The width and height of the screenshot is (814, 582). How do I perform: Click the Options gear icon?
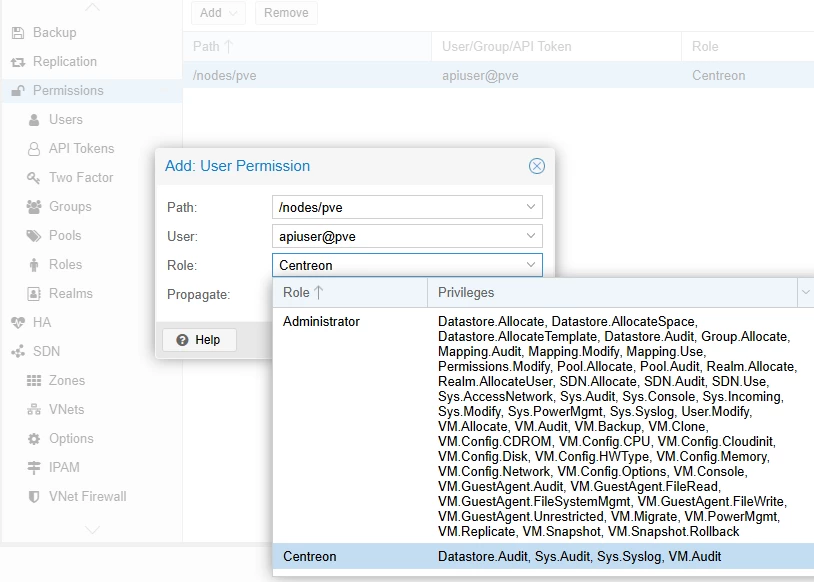pyautogui.click(x=34, y=439)
